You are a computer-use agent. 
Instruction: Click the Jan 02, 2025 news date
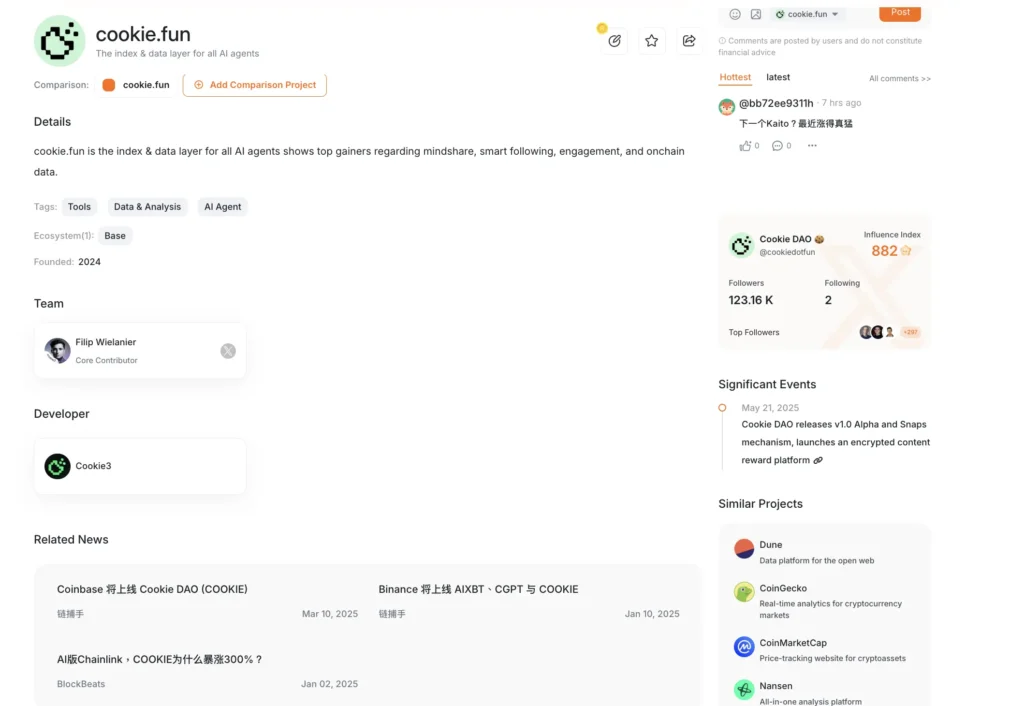329,684
